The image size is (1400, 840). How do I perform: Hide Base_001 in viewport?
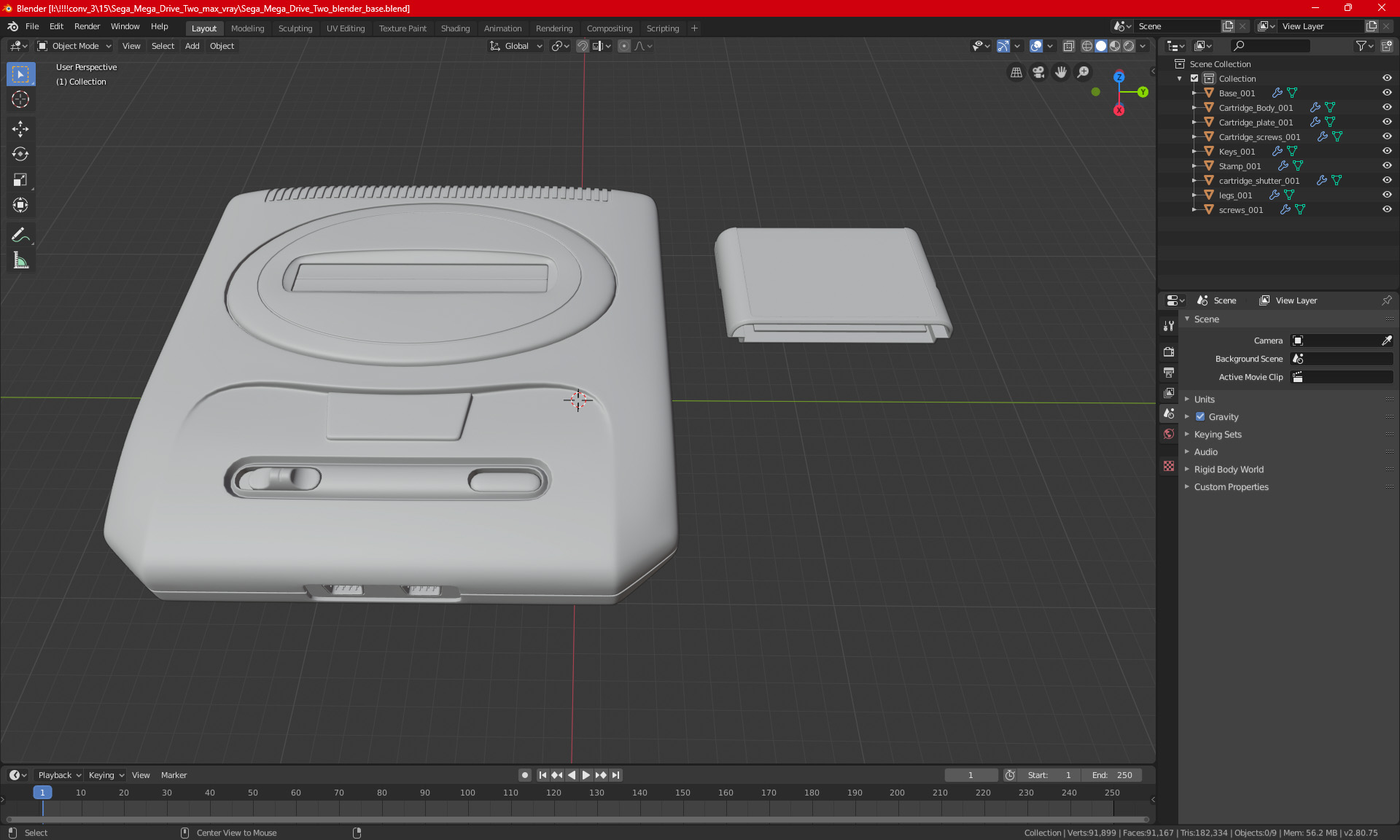[1387, 93]
